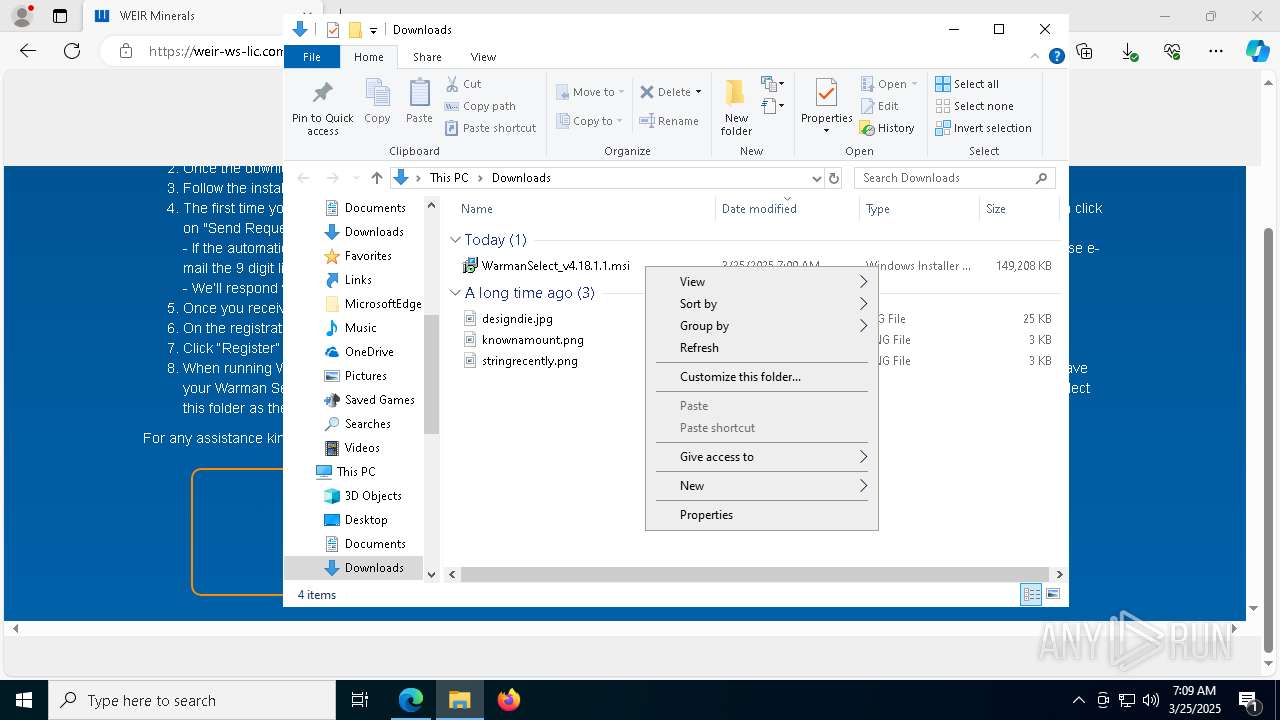Open the File tab
This screenshot has width=1280, height=720.
tap(312, 57)
